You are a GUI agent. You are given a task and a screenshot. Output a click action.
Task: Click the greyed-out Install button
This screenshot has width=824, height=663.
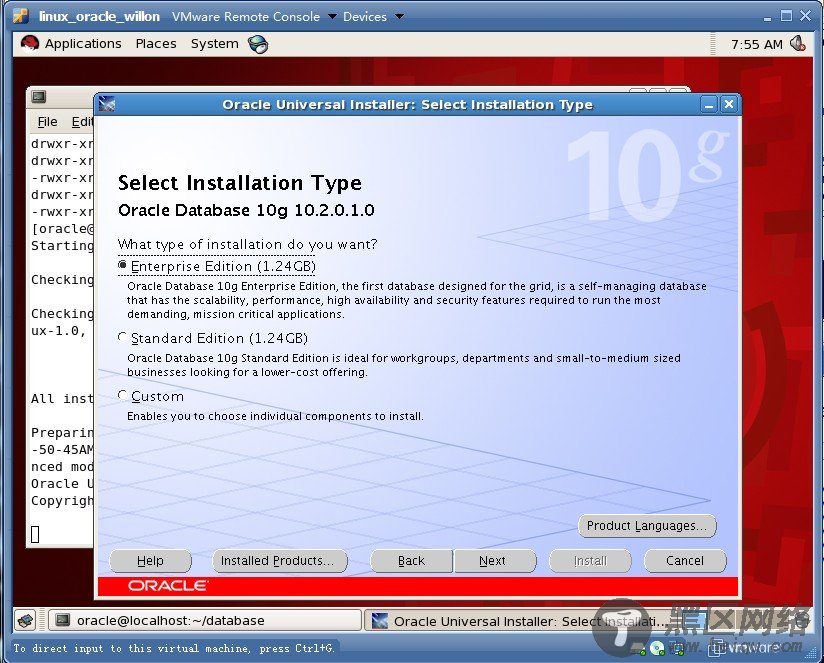pyautogui.click(x=590, y=561)
